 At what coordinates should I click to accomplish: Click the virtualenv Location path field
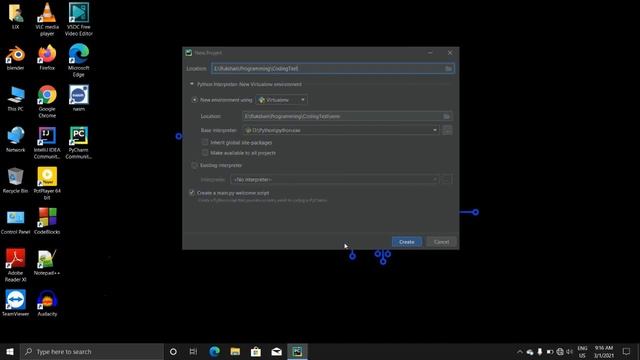[342, 116]
